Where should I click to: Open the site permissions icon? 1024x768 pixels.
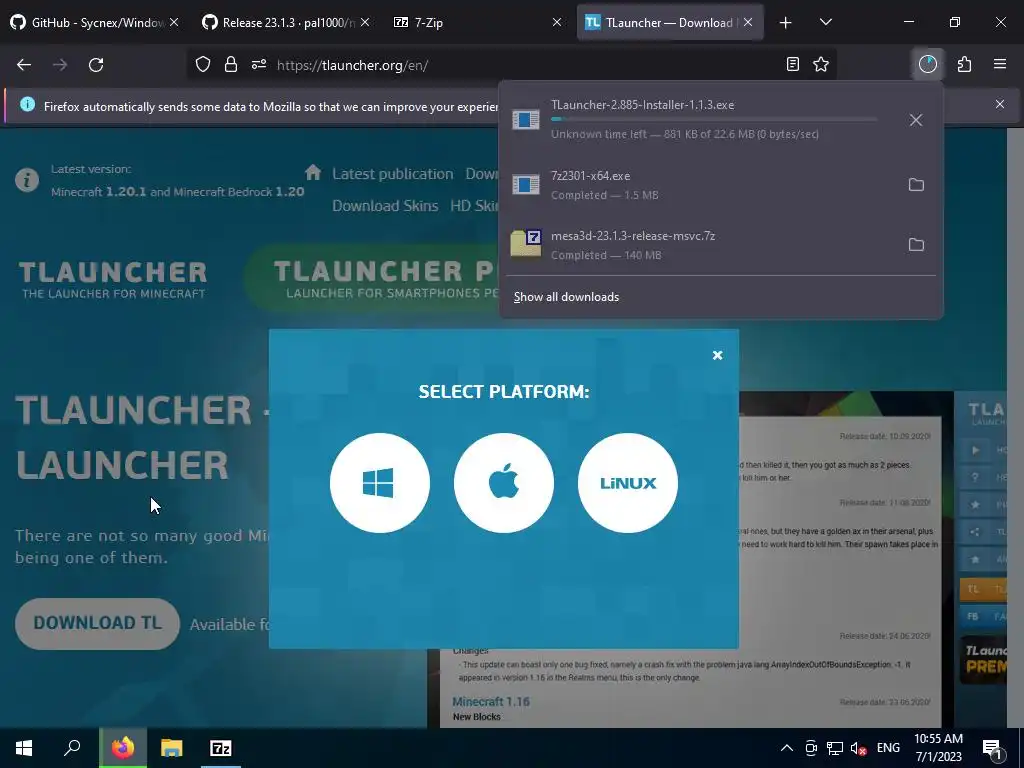259,65
